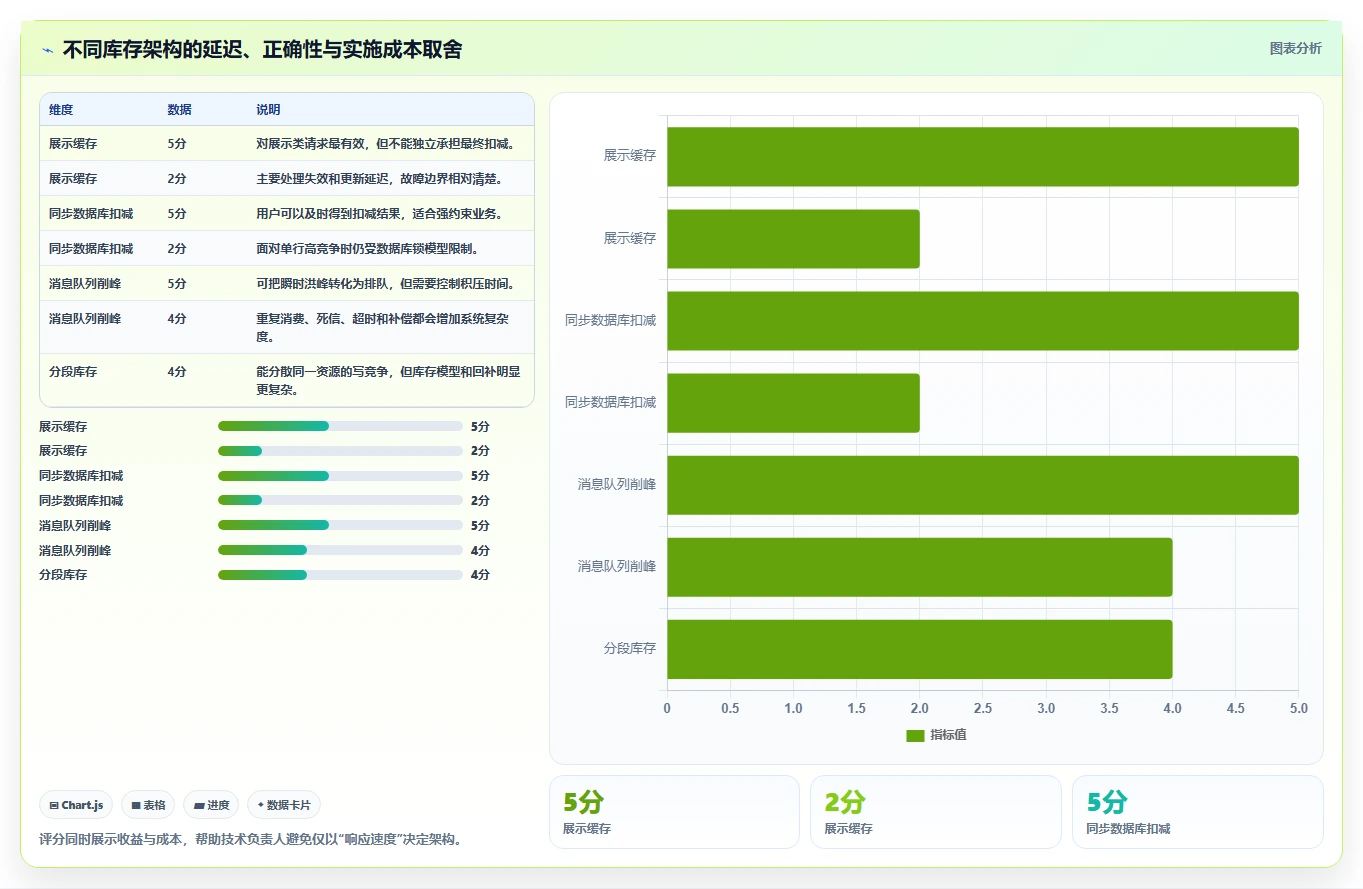This screenshot has width=1363, height=889.
Task: Click the 3.5 tick on chart x-axis
Action: (x=1109, y=708)
